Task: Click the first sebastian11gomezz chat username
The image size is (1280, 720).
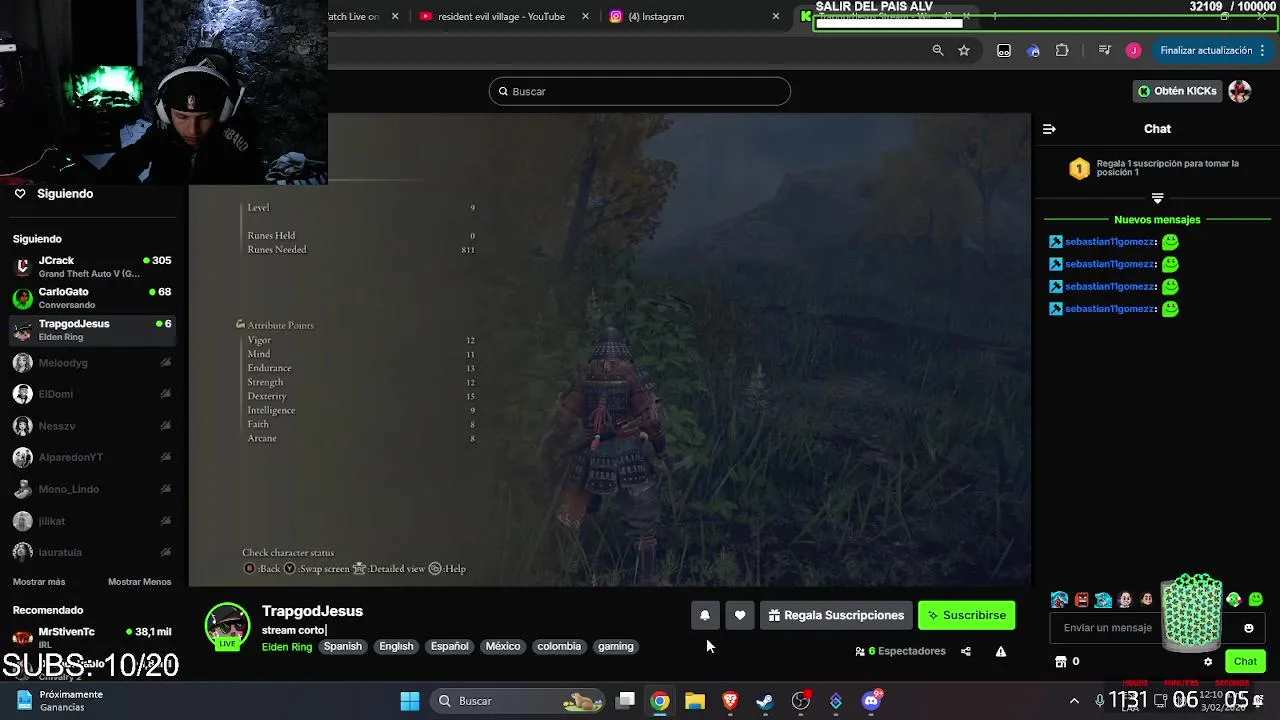Action: coord(1111,242)
